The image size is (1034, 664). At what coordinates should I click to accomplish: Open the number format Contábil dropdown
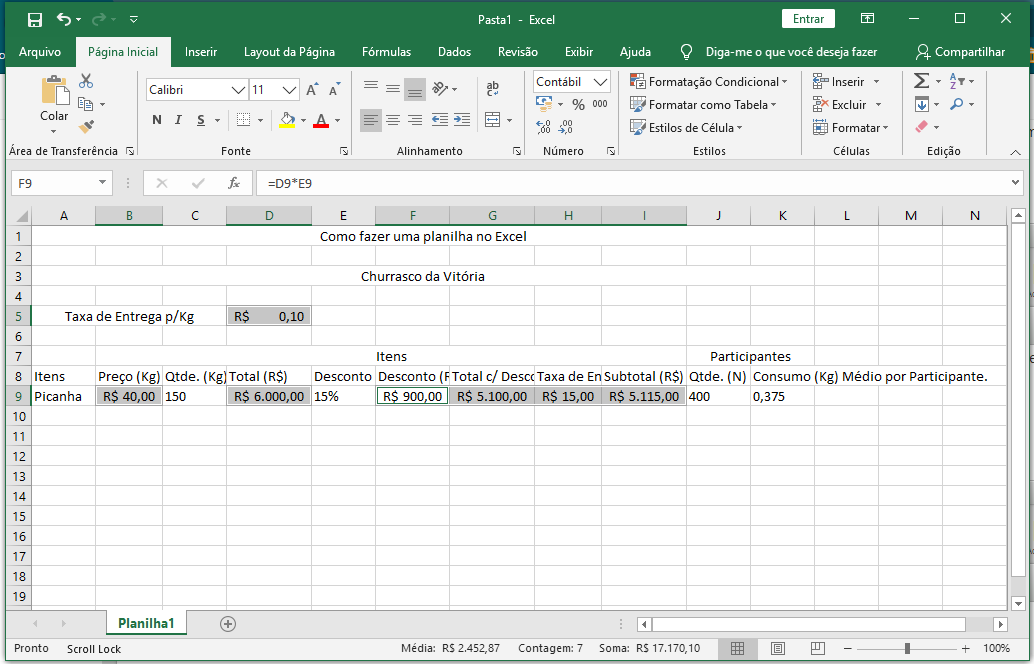point(600,82)
